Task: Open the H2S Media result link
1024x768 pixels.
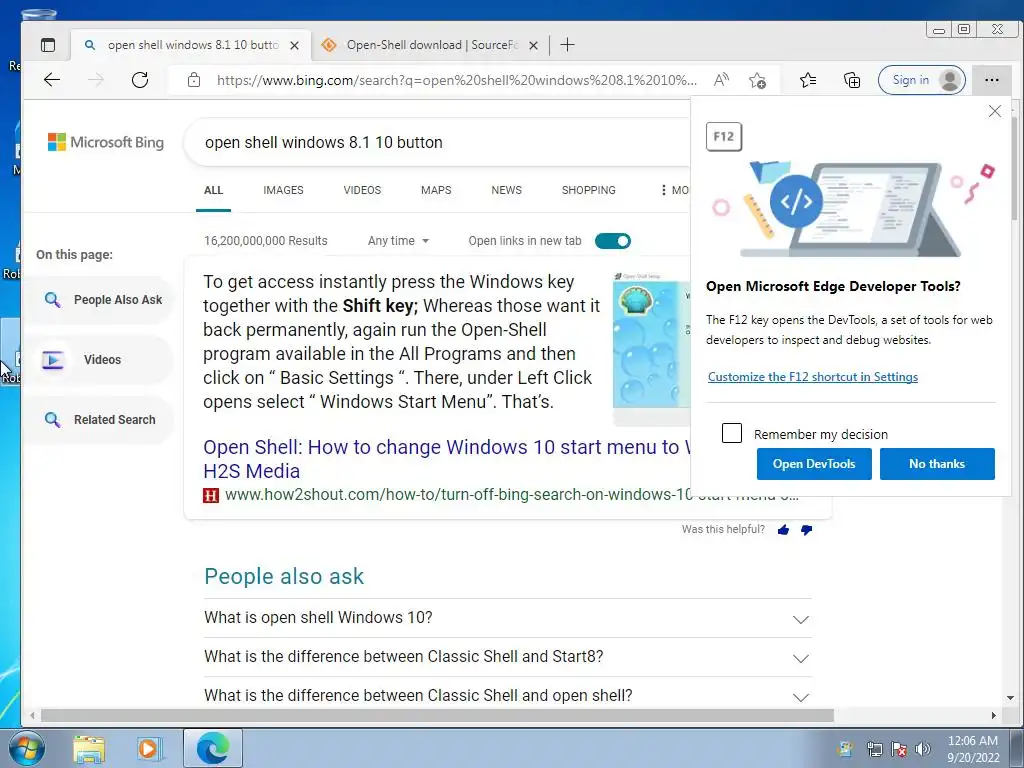Action: coord(447,458)
